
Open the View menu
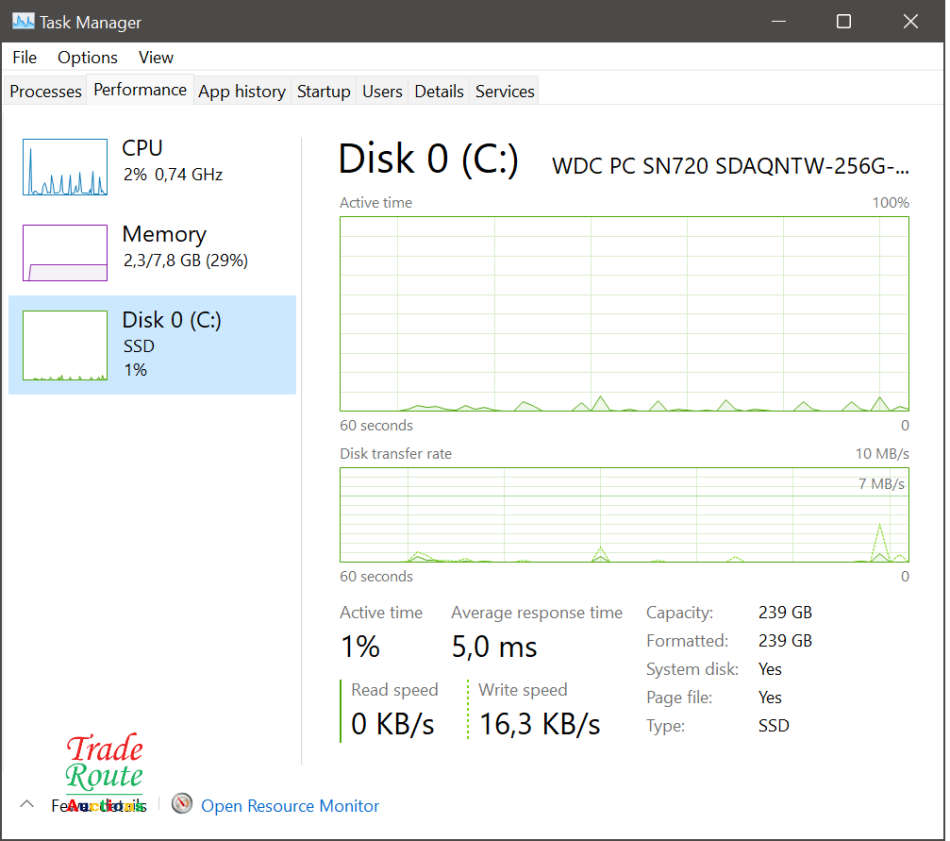pyautogui.click(x=156, y=57)
